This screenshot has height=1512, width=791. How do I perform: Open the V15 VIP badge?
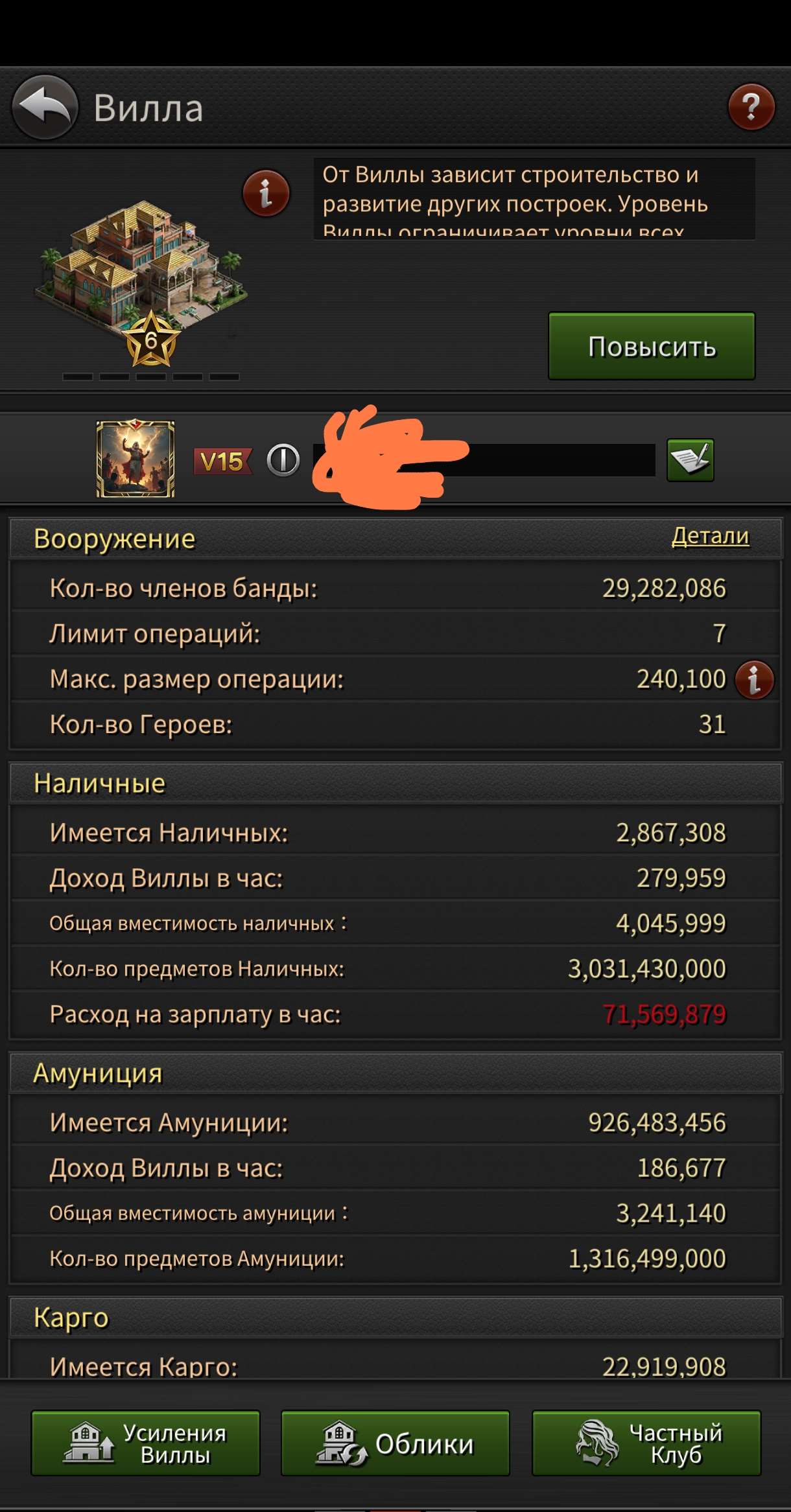click(x=222, y=461)
